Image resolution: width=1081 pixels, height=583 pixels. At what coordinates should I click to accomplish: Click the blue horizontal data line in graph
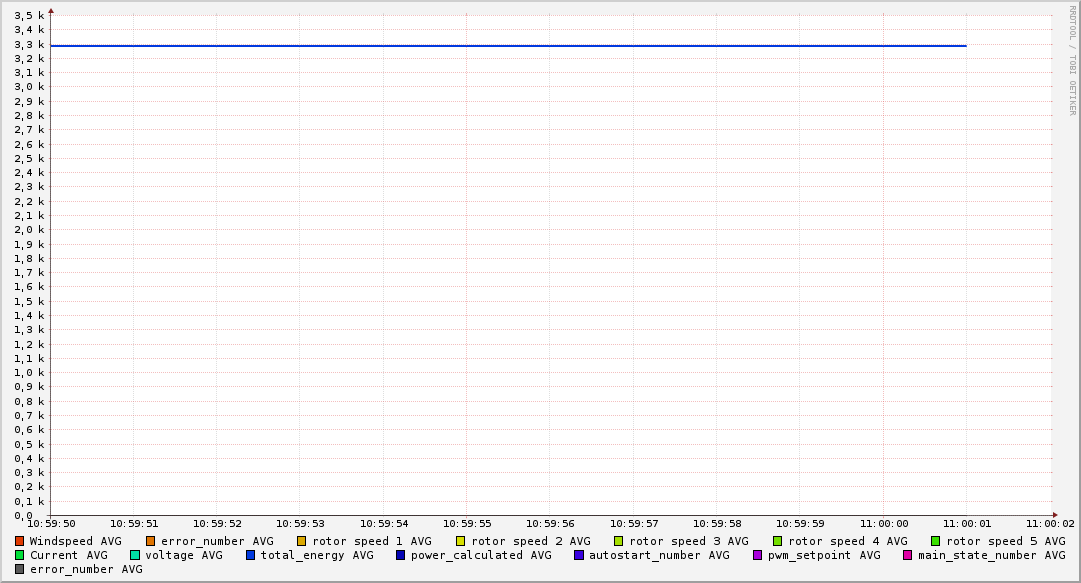click(500, 46)
